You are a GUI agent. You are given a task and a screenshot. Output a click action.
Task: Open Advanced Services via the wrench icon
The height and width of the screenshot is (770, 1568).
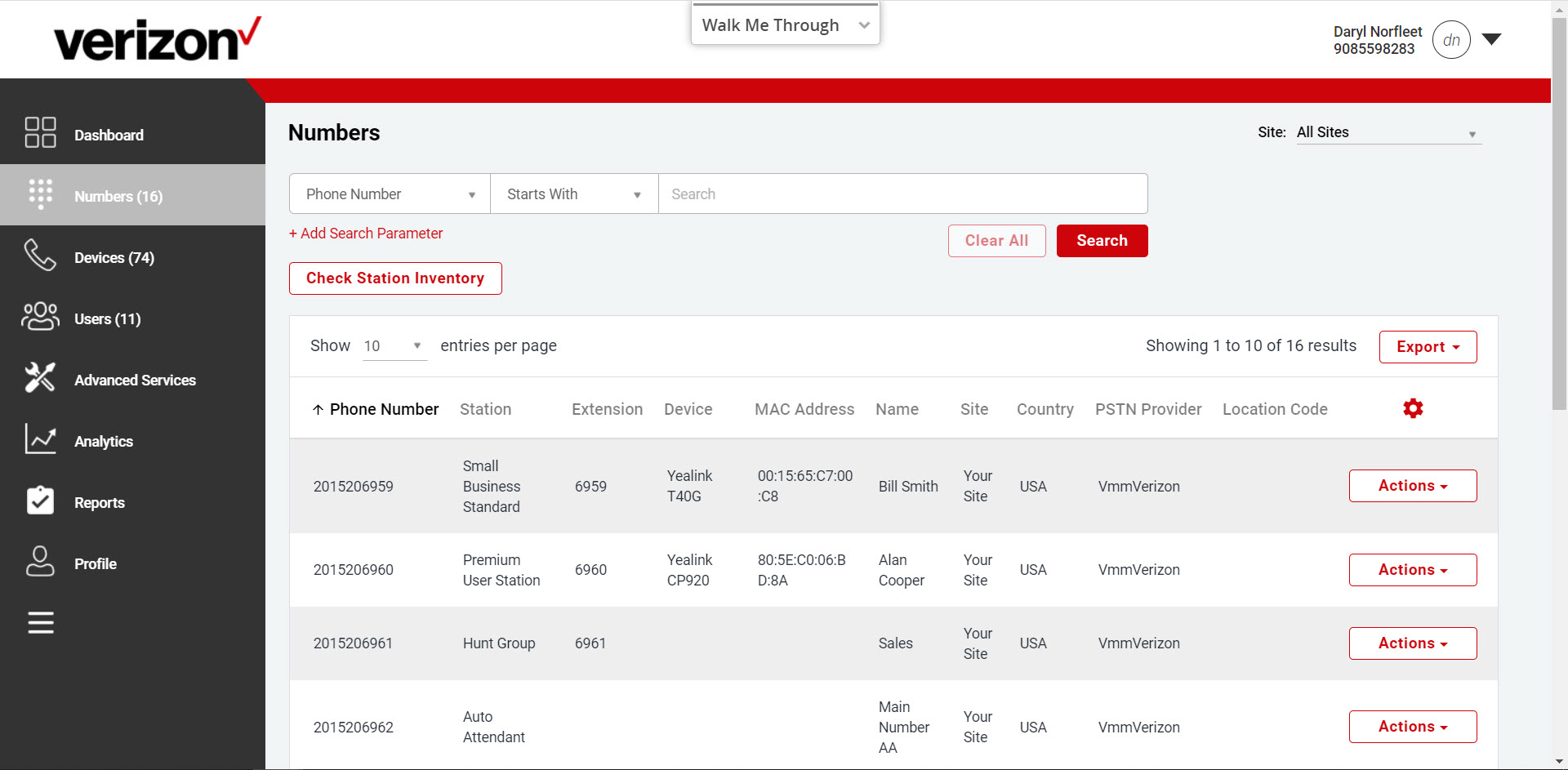point(39,378)
